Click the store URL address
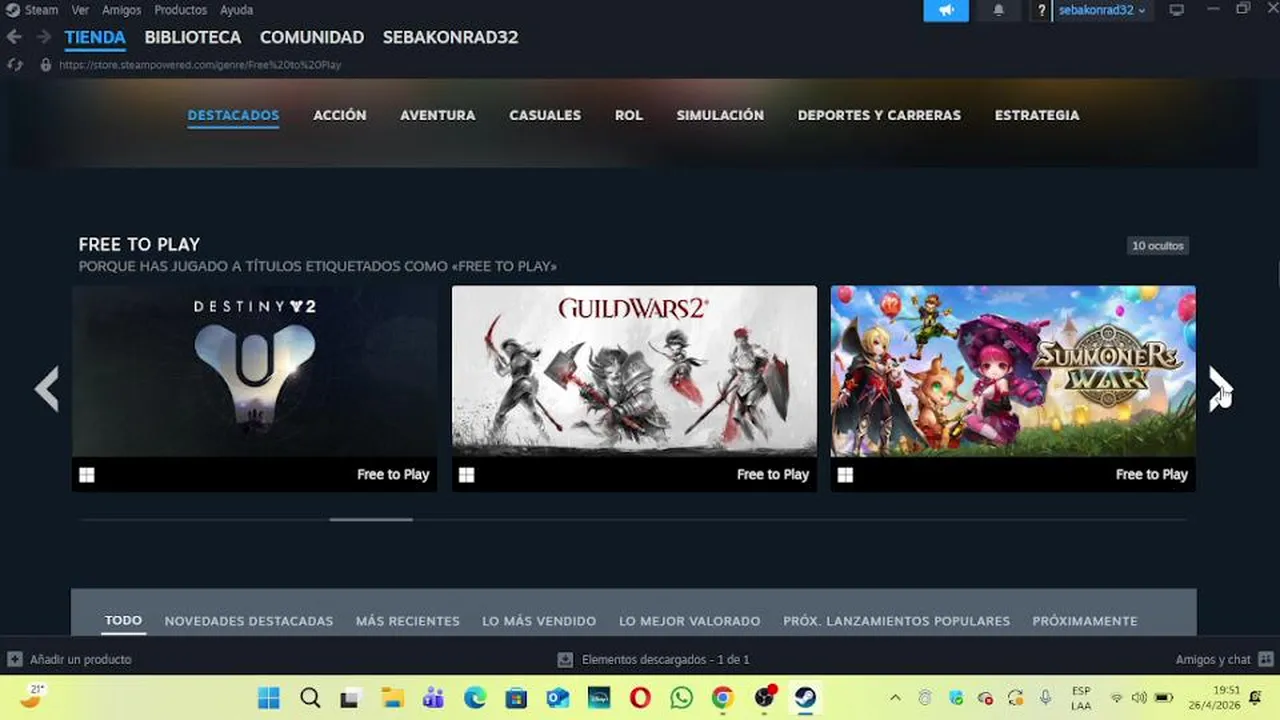Viewport: 1280px width, 720px height. click(200, 65)
